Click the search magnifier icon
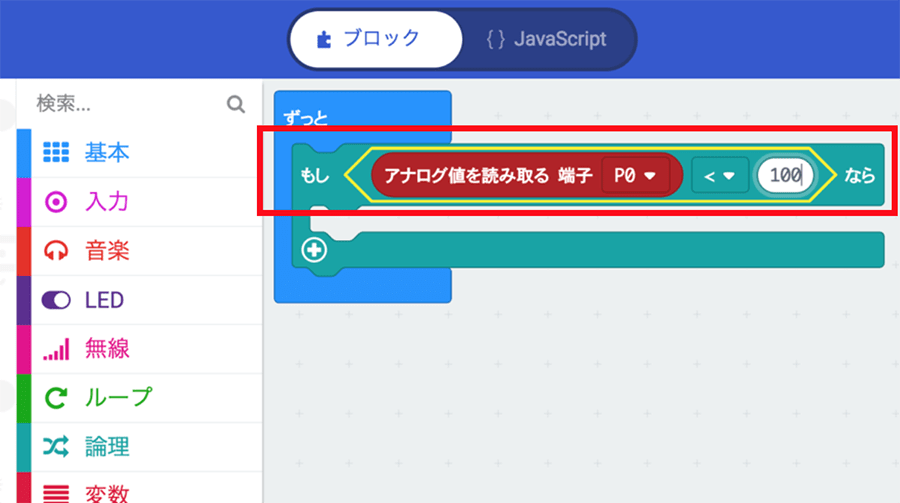 click(236, 103)
